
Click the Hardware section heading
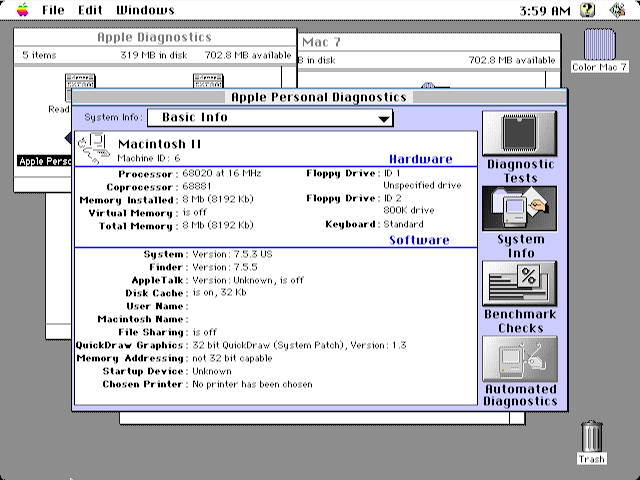coord(420,159)
